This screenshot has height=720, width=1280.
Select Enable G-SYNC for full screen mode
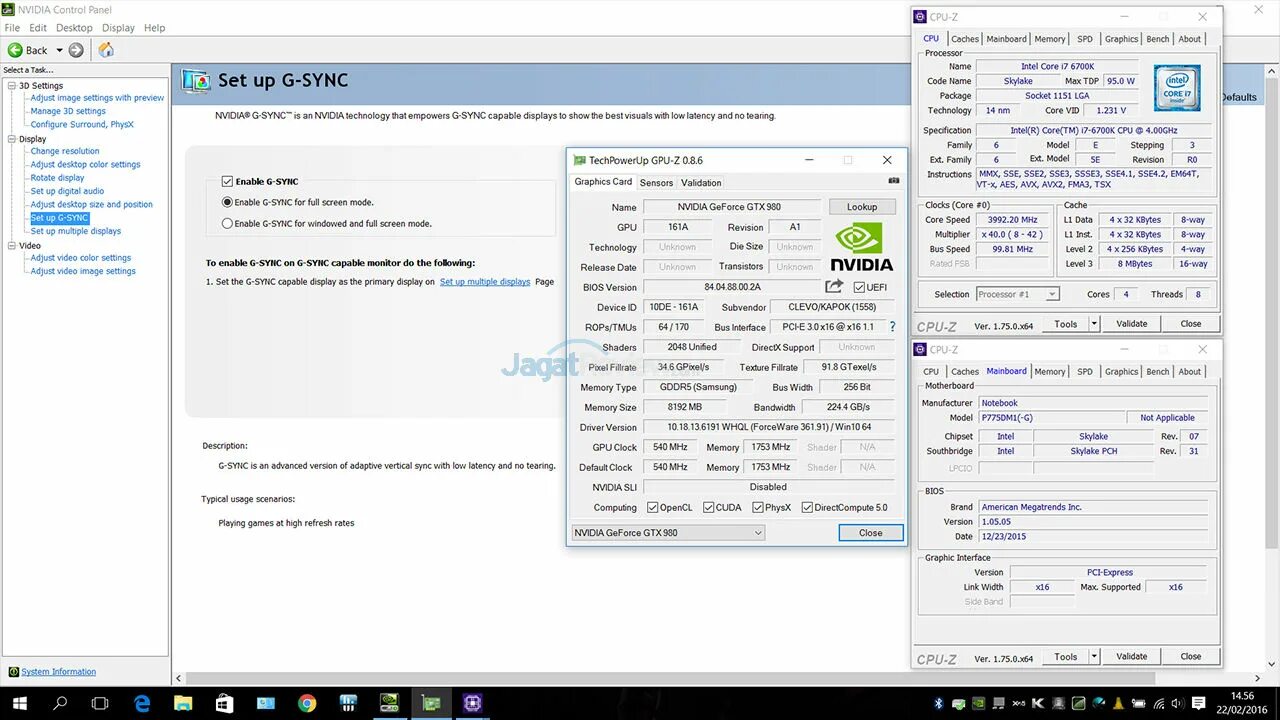[x=227, y=202]
